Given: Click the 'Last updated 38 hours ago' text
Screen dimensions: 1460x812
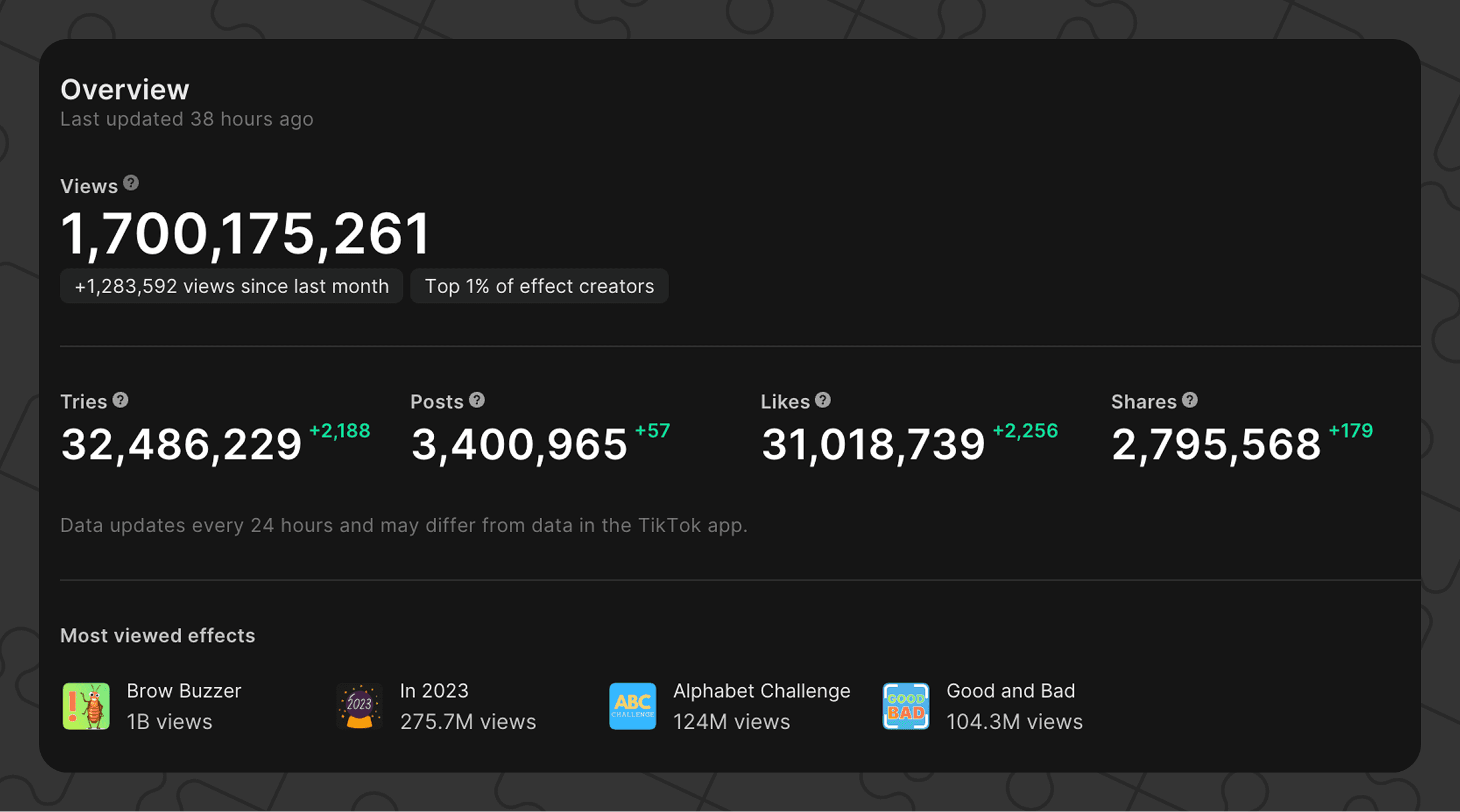Looking at the screenshot, I should tap(187, 119).
